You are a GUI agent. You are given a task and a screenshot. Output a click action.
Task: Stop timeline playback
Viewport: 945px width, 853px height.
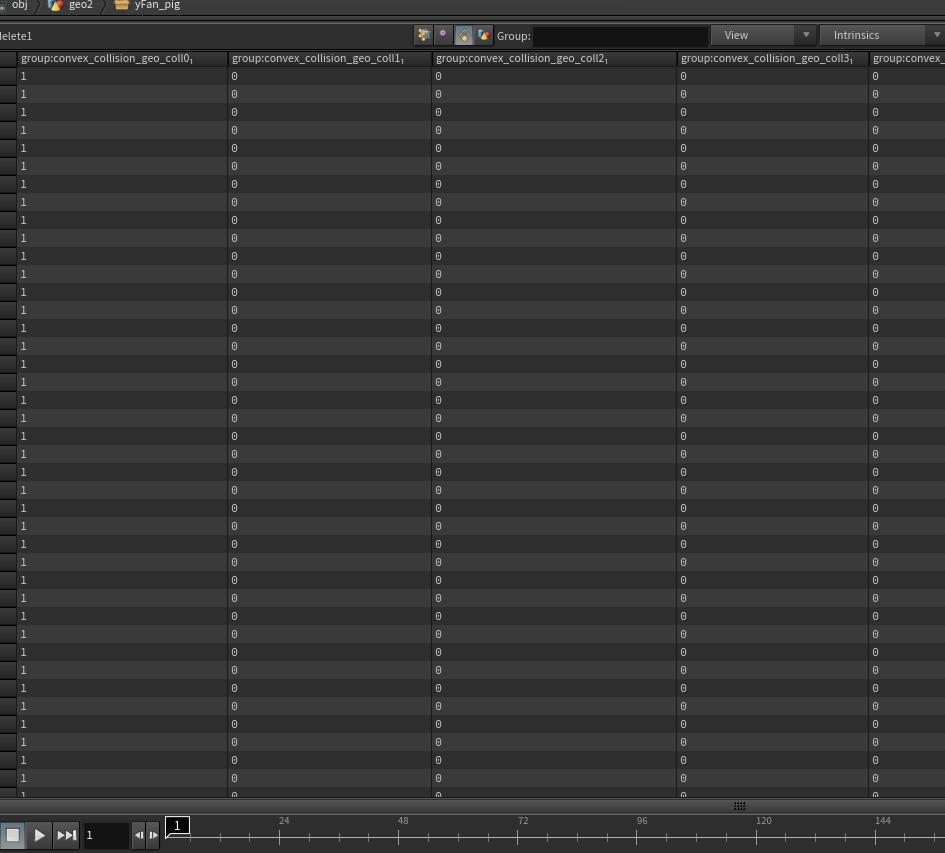[13, 835]
